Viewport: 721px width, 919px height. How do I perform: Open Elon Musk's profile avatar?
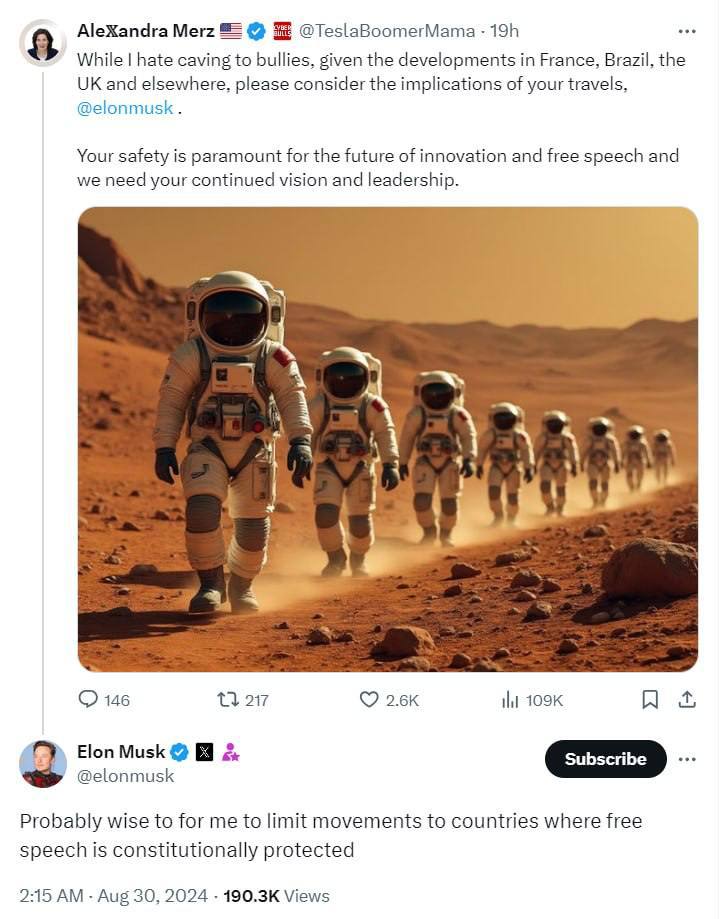pyautogui.click(x=42, y=764)
